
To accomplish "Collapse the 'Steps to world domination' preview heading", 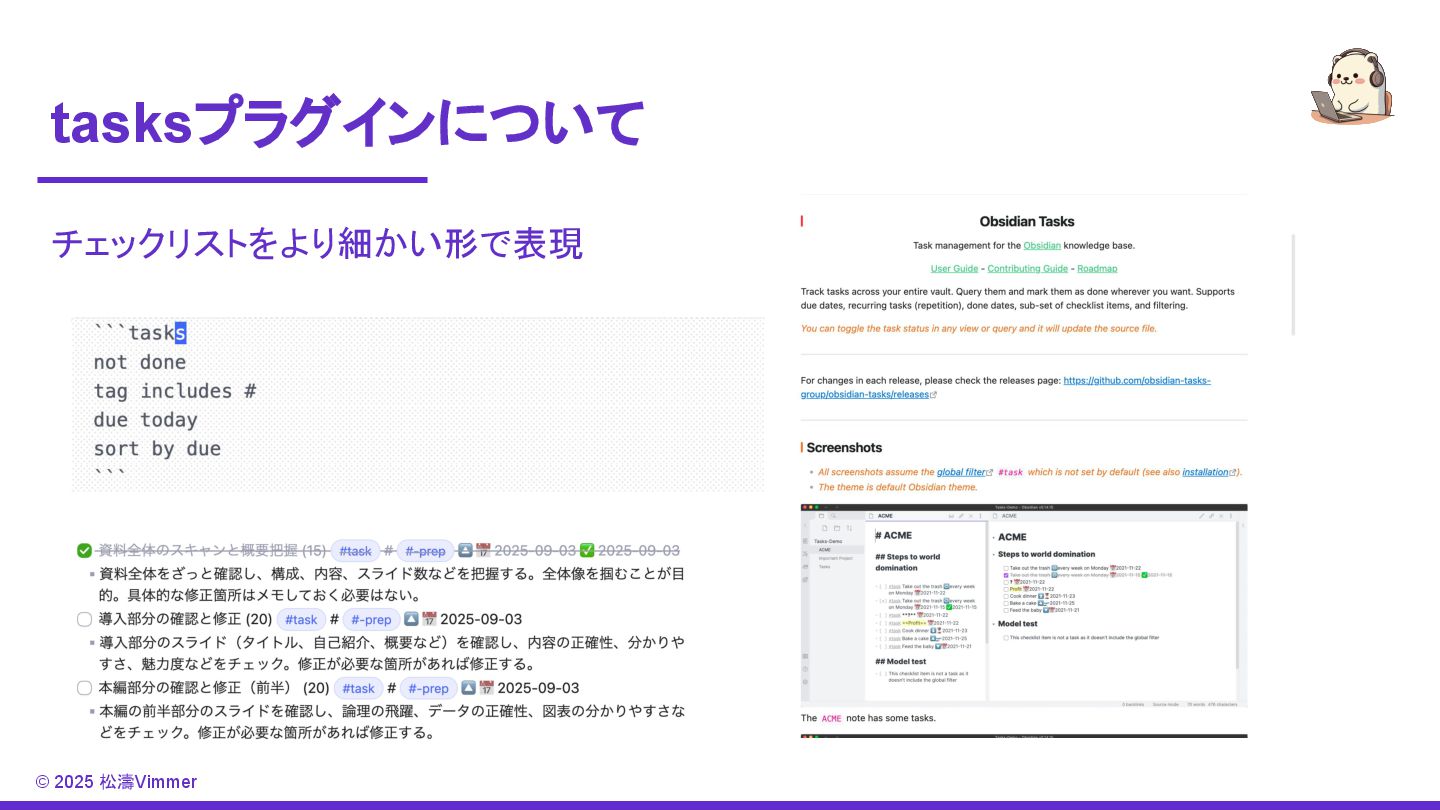I will [x=994, y=555].
